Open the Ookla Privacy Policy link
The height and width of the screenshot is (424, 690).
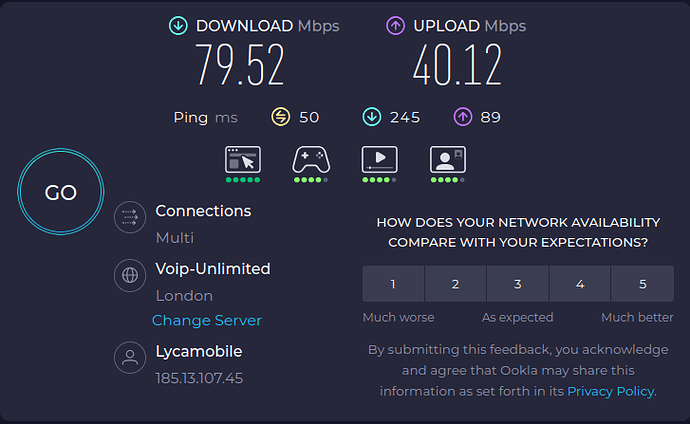610,391
